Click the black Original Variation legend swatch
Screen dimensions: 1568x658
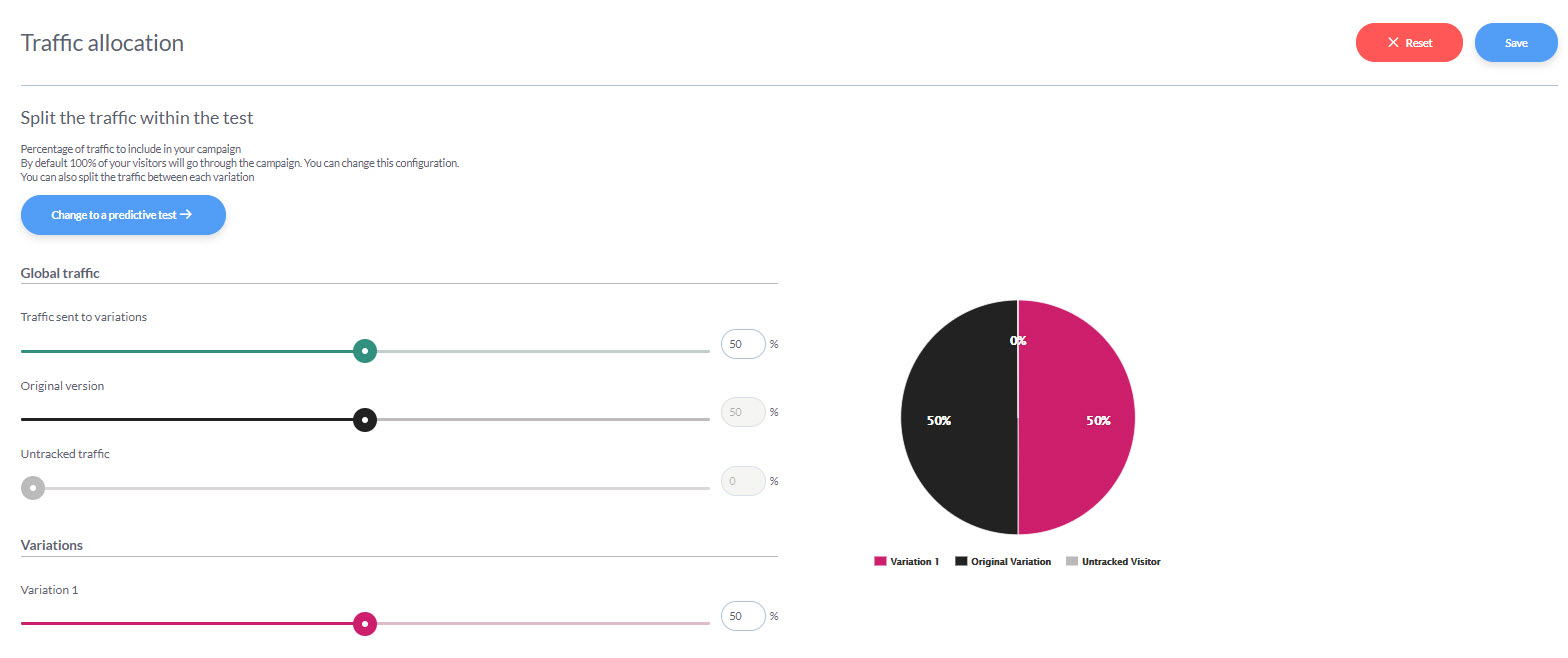[961, 562]
